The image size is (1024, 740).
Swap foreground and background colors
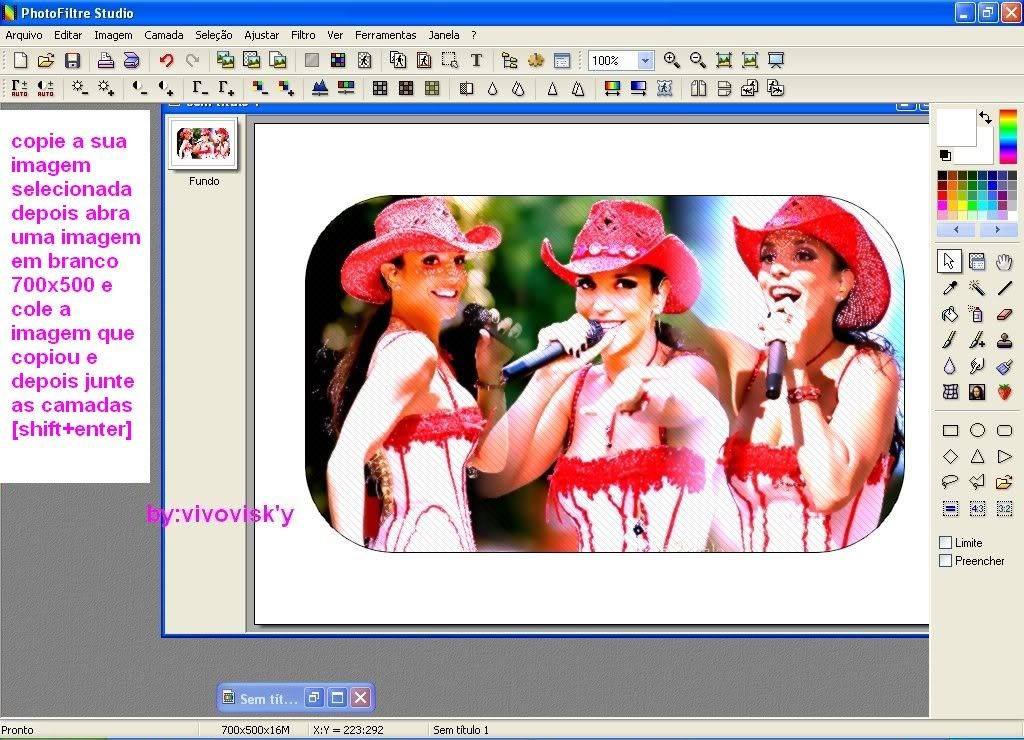[x=985, y=118]
